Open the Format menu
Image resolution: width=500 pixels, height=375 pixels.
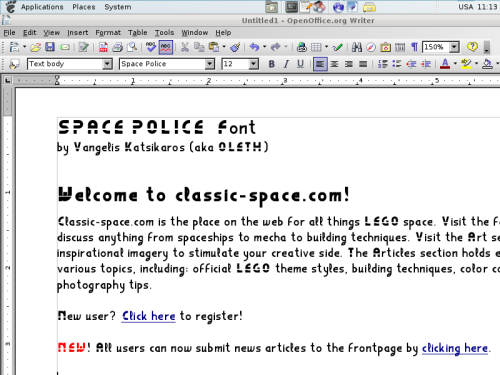[108, 33]
